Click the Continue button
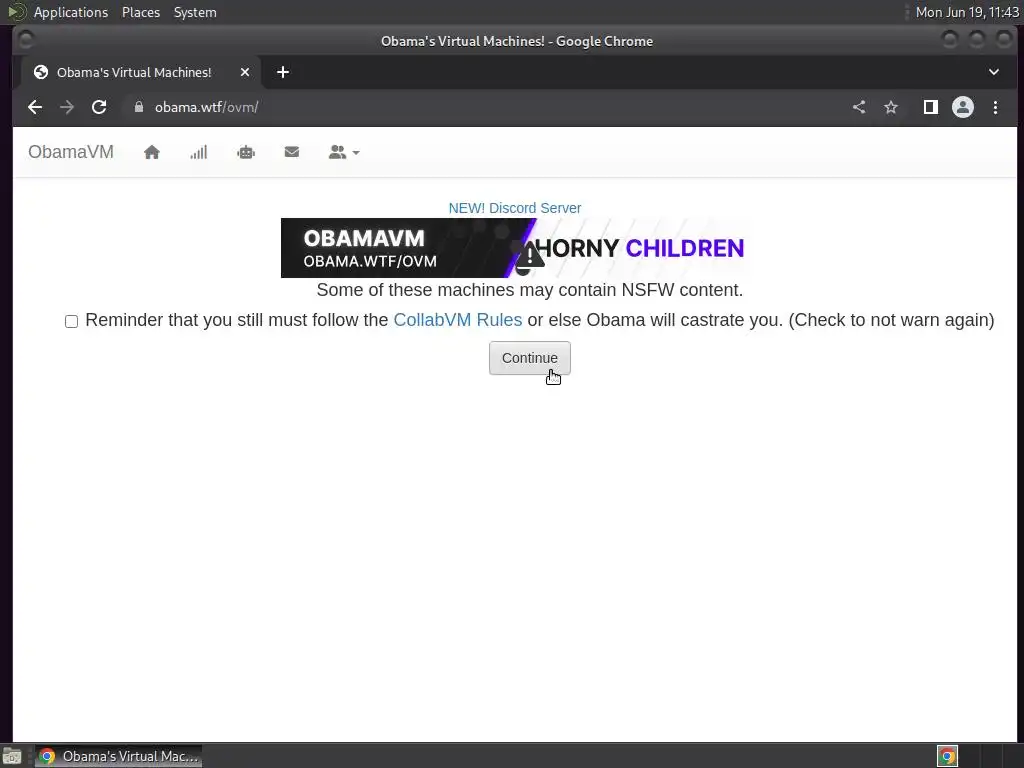Viewport: 1024px width, 768px height. click(530, 358)
